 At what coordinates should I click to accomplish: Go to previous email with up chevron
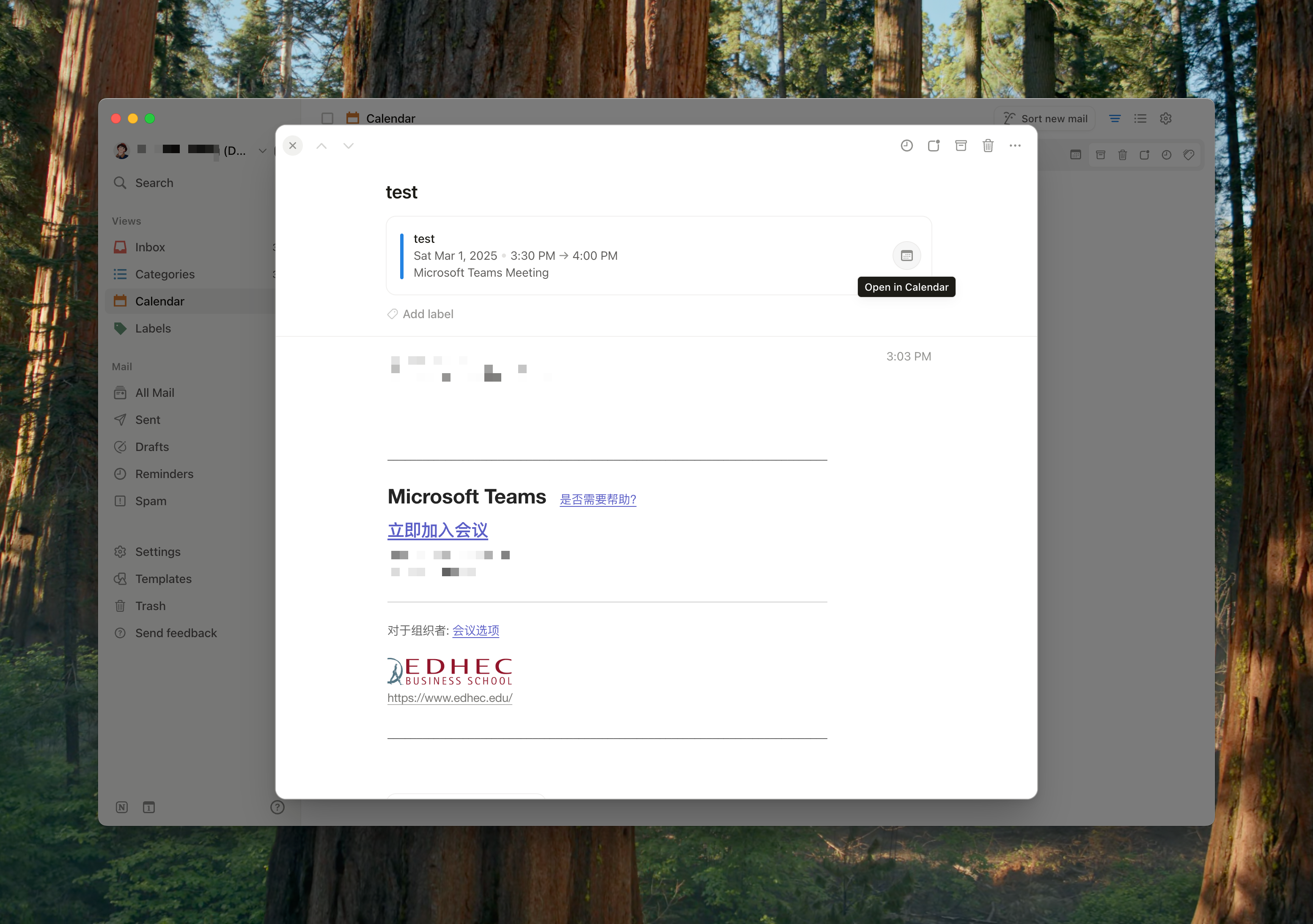(x=321, y=146)
